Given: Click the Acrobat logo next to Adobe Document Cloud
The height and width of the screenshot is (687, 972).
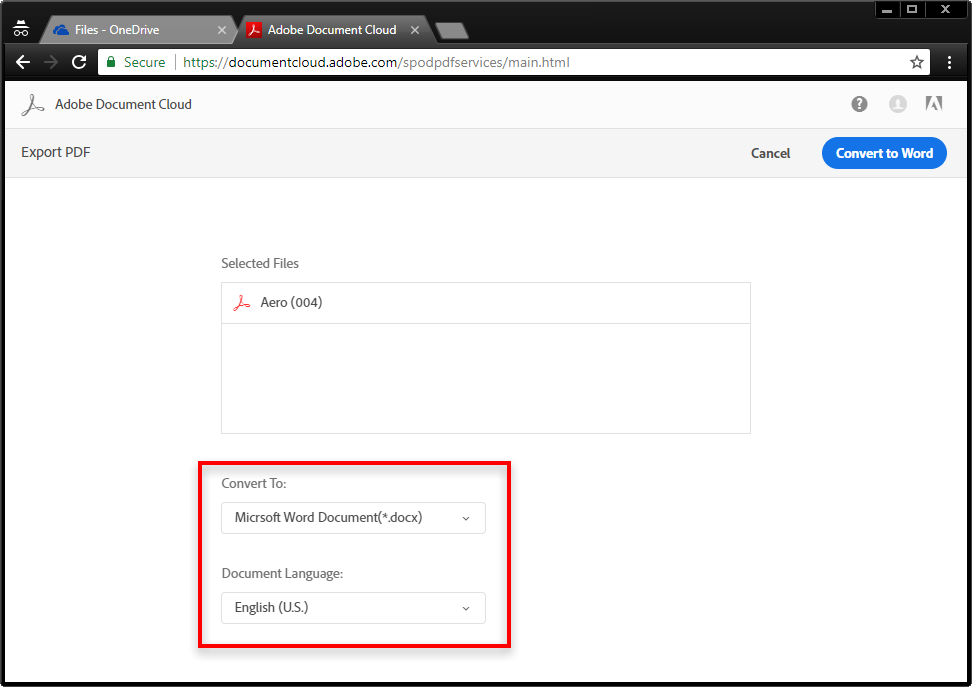Looking at the screenshot, I should coord(32,104).
